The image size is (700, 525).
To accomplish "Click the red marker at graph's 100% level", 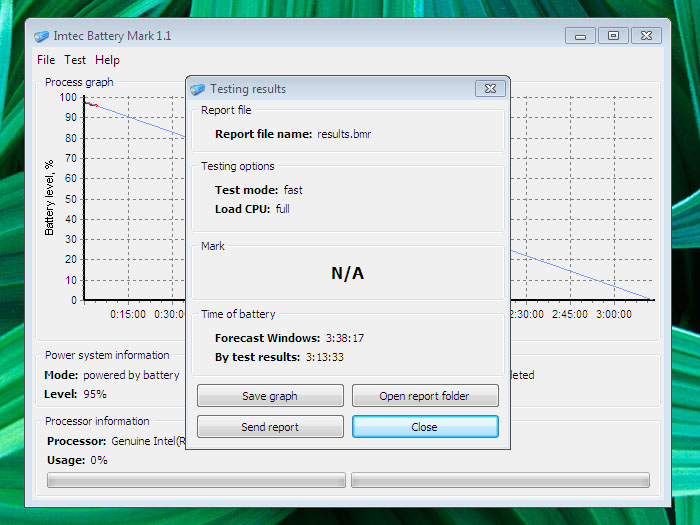I will (x=90, y=104).
